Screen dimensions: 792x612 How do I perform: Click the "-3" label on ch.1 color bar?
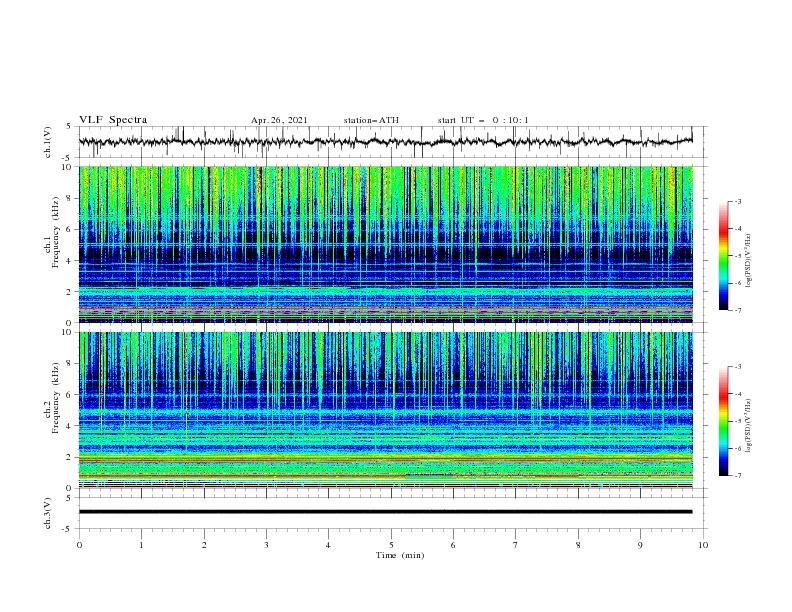coord(737,201)
